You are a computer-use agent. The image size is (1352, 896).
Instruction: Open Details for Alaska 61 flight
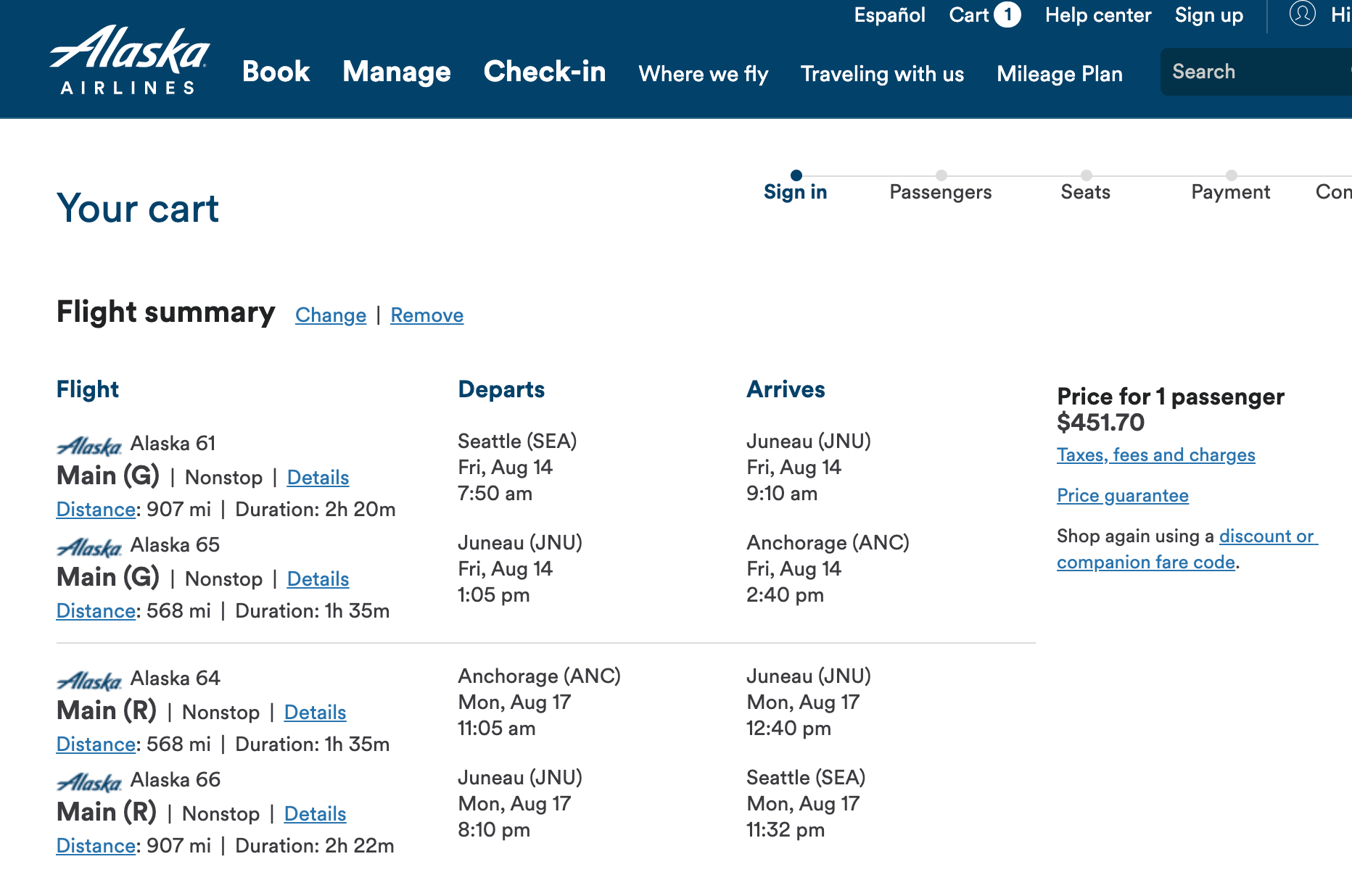coord(318,478)
